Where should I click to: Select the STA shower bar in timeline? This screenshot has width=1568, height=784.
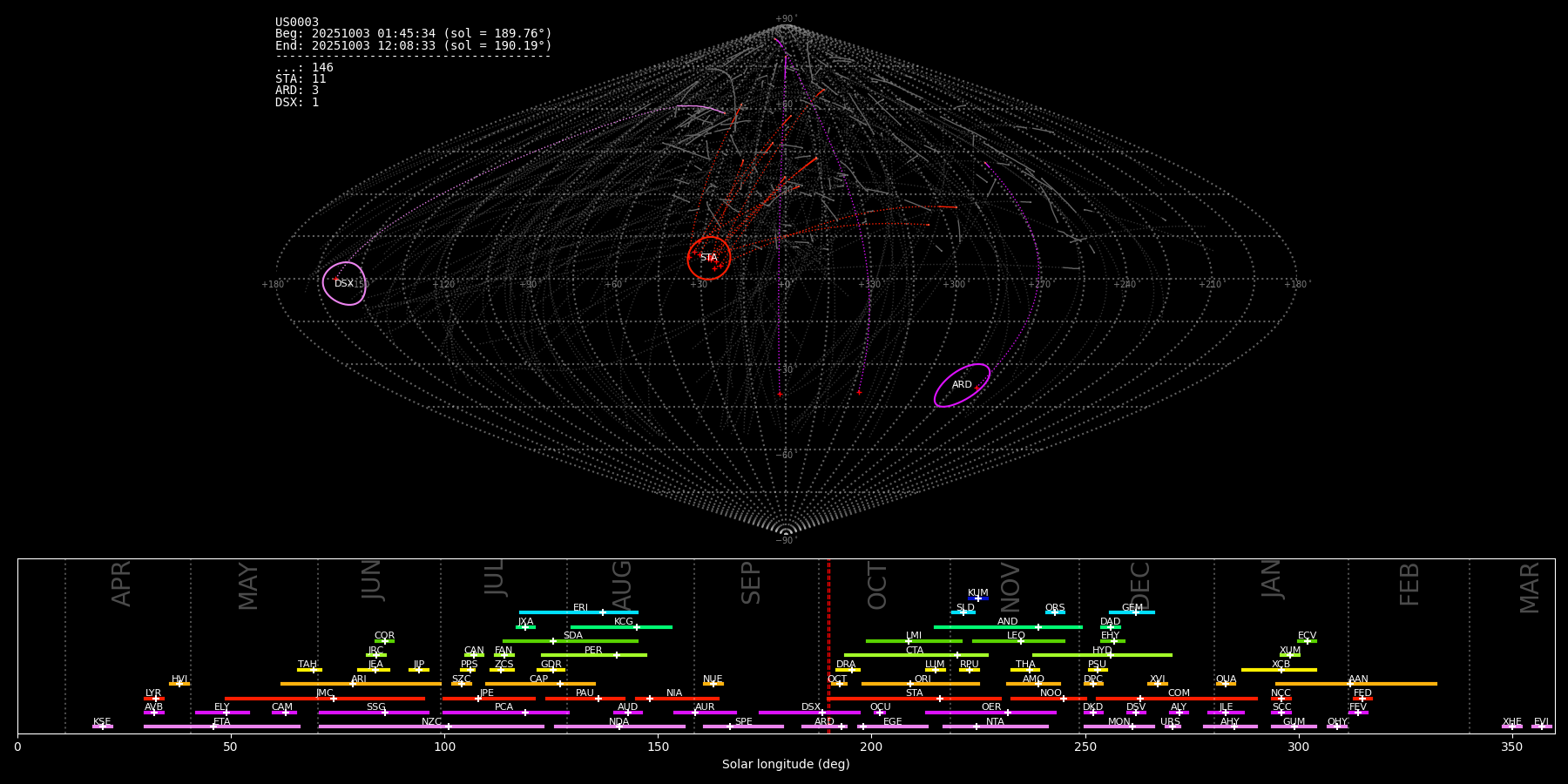(915, 699)
